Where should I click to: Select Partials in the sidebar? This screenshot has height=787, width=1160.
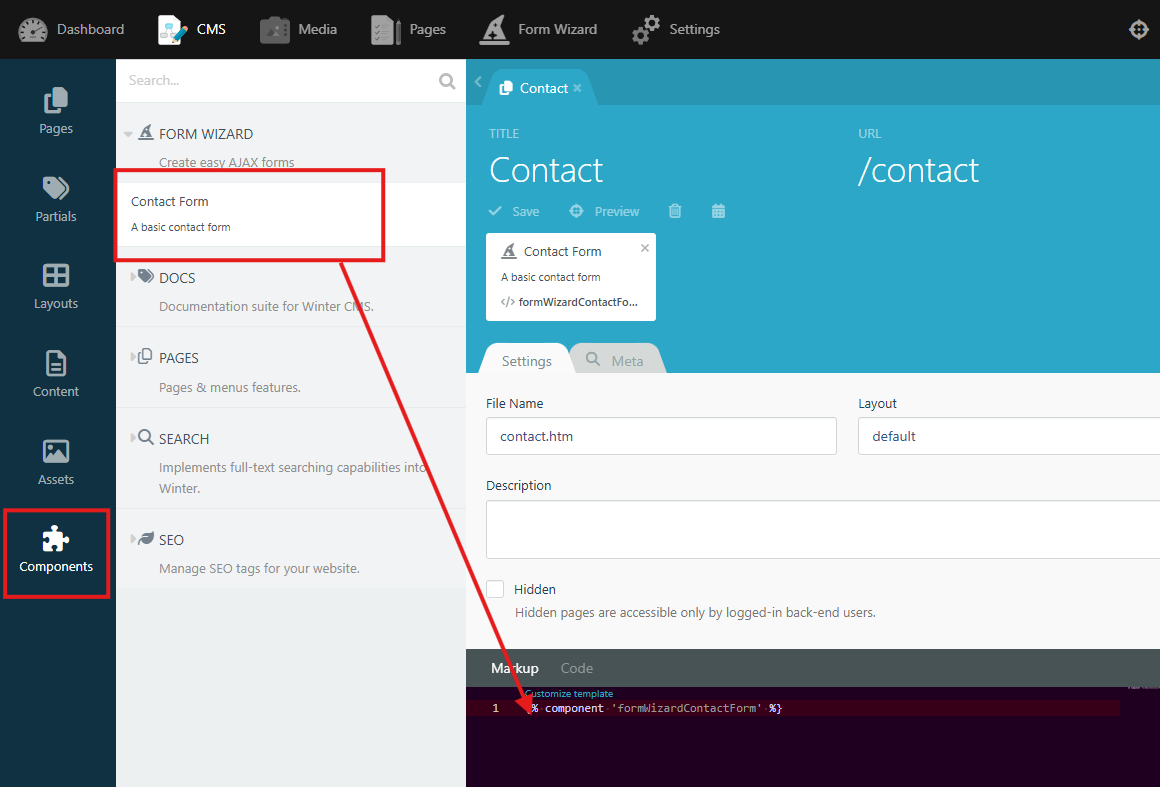click(56, 198)
